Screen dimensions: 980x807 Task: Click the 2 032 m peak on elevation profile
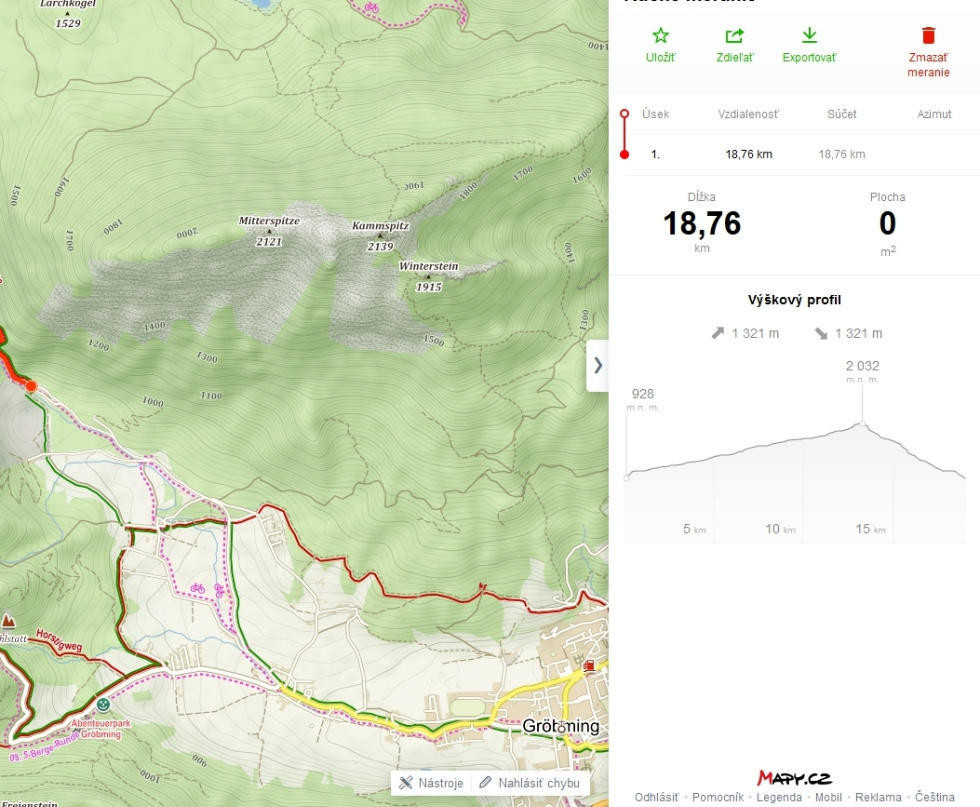click(862, 424)
